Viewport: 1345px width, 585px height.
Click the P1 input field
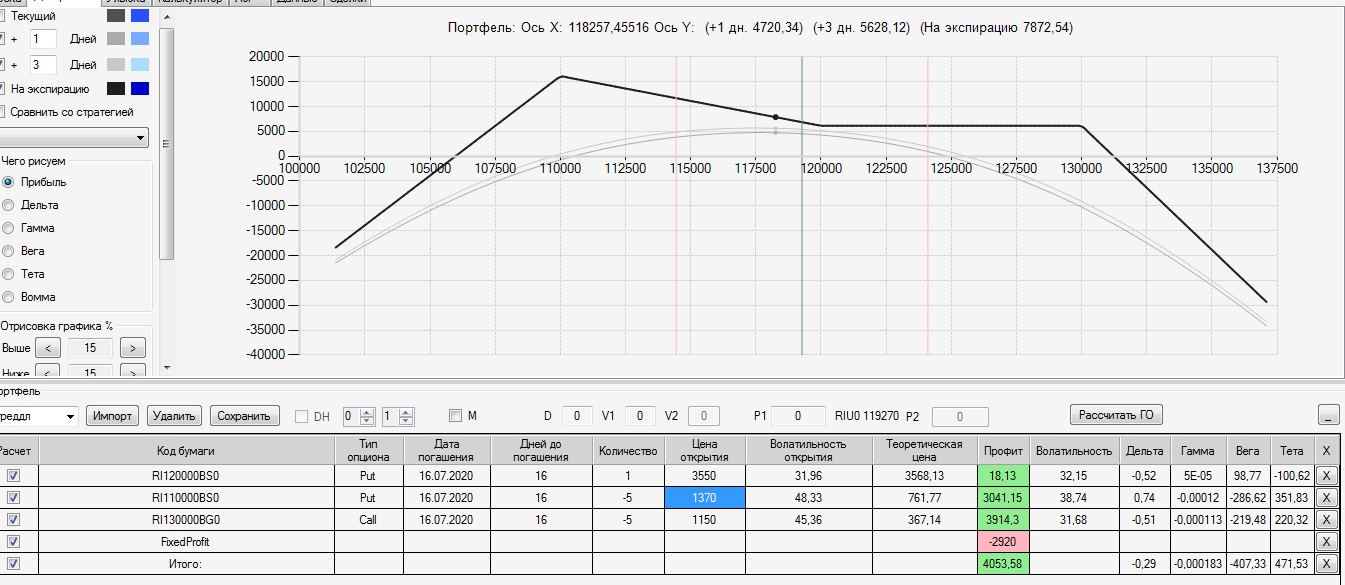(x=797, y=416)
